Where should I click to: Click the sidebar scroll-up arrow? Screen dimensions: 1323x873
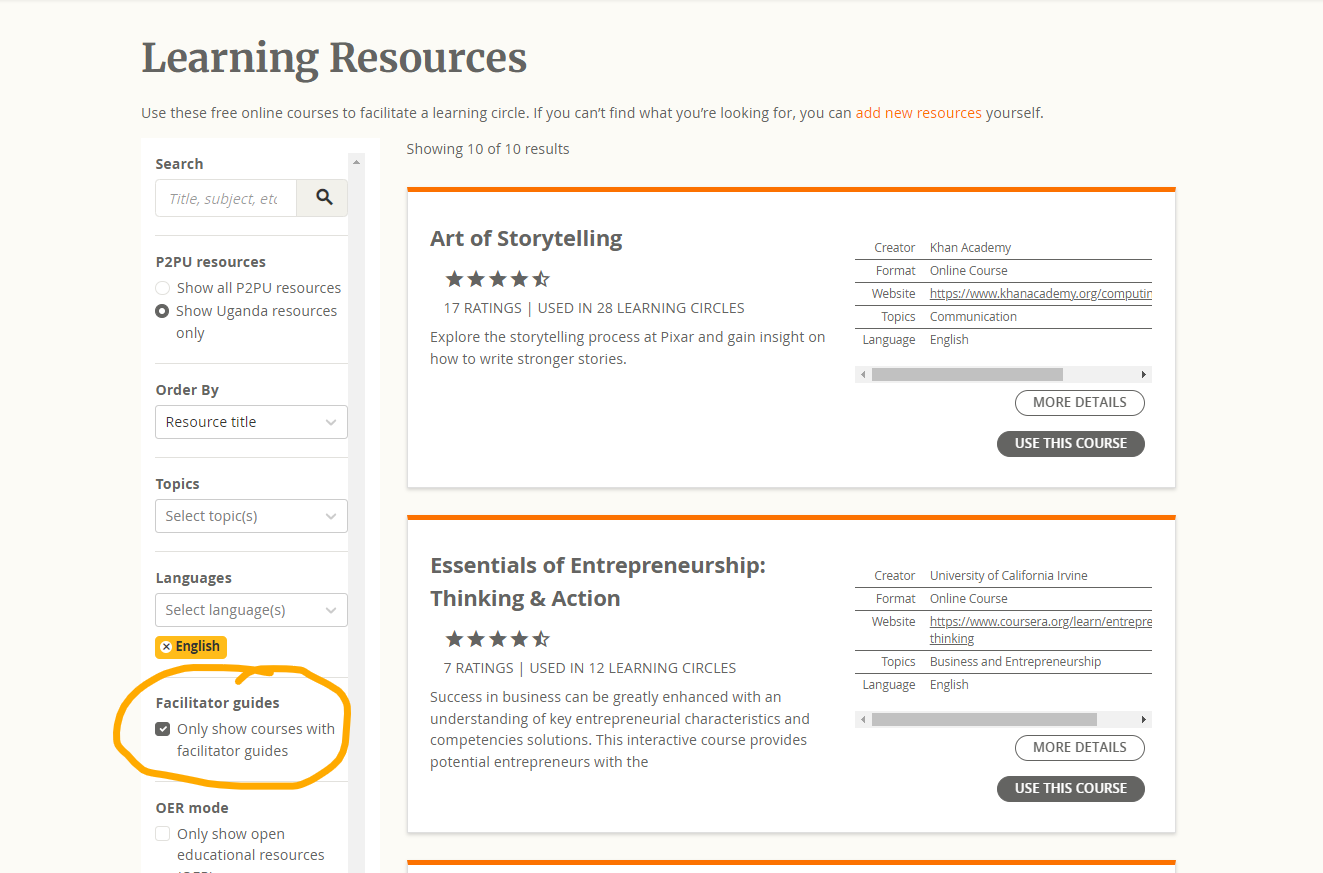point(357,162)
